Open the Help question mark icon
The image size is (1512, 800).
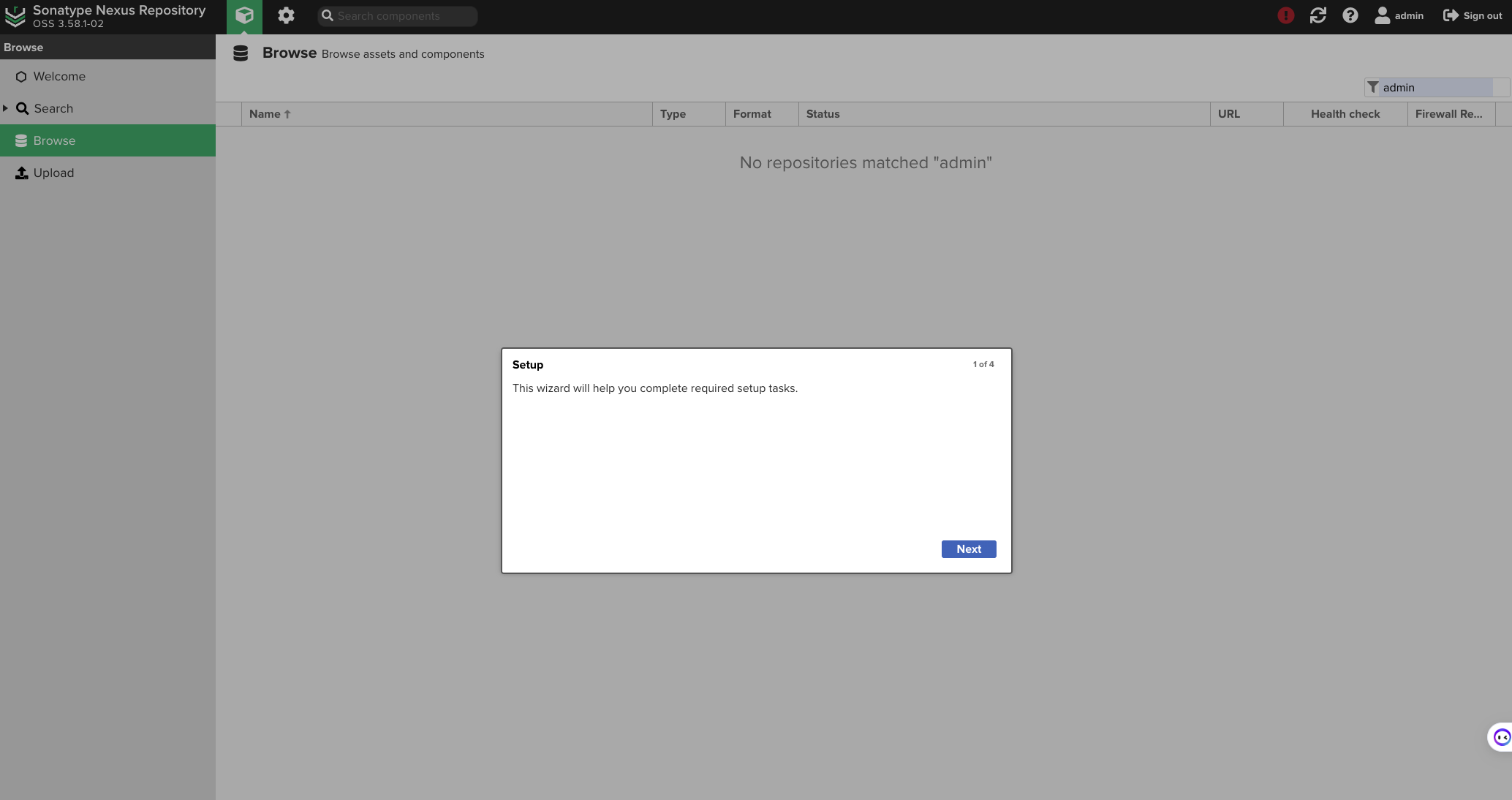(x=1350, y=15)
